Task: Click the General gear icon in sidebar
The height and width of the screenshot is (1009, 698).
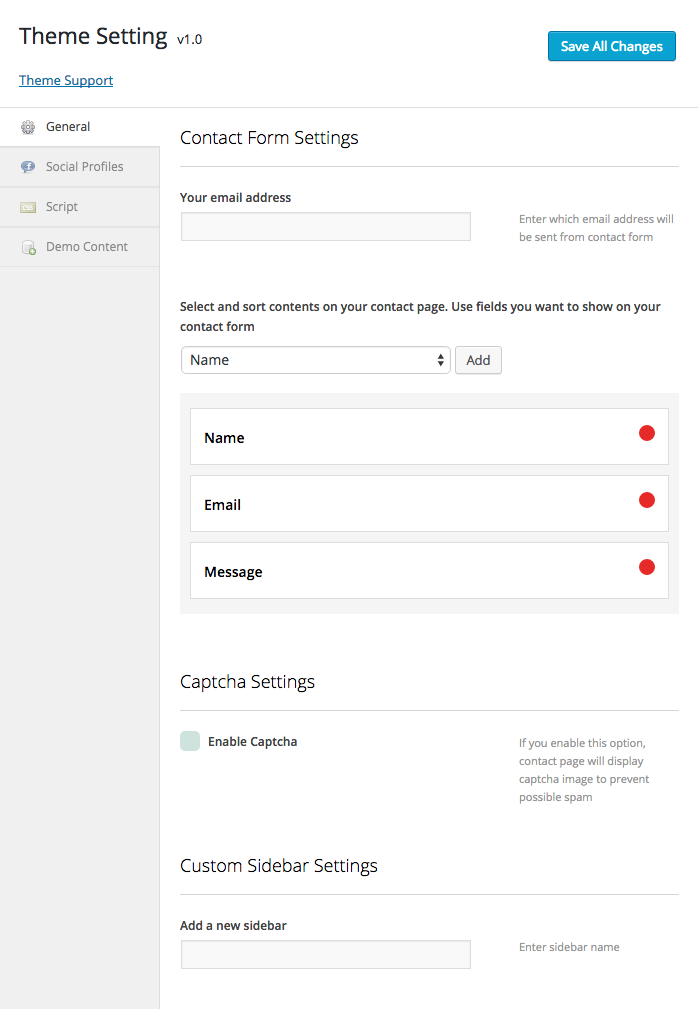Action: tap(28, 127)
